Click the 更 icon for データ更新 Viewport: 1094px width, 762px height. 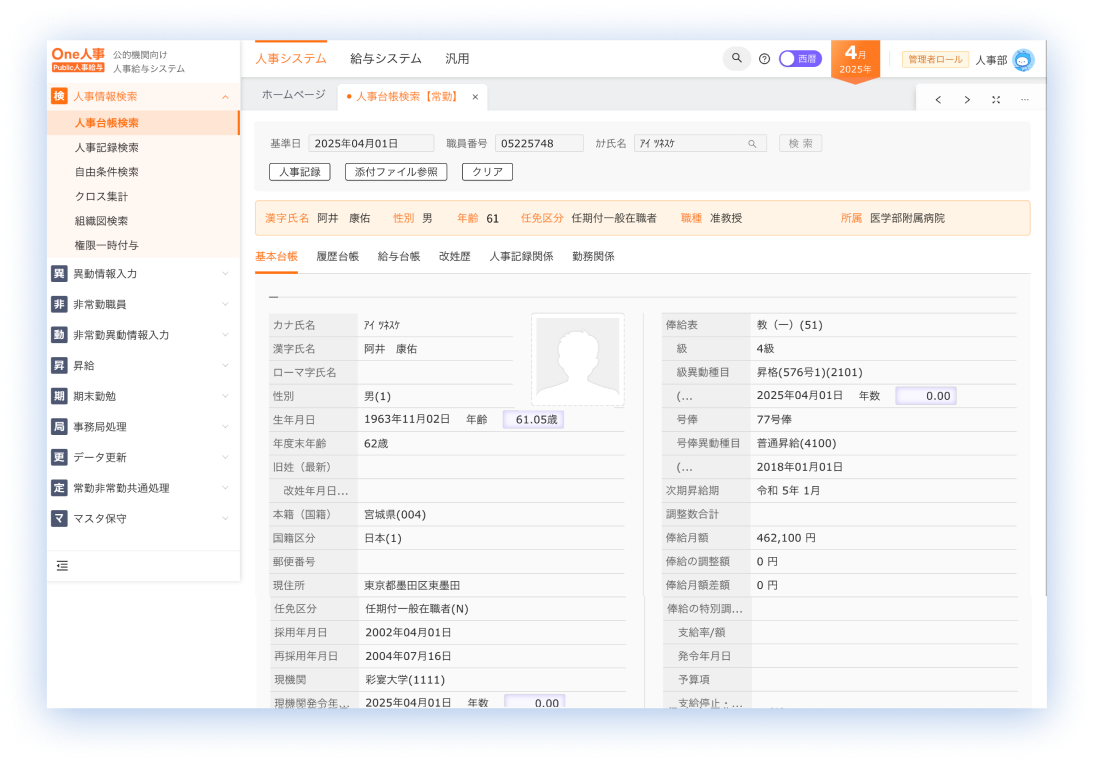click(59, 457)
